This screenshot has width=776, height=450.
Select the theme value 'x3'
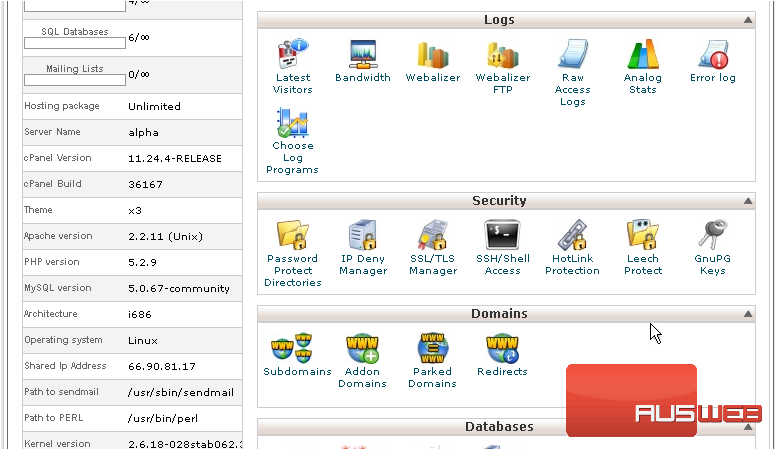(x=135, y=210)
